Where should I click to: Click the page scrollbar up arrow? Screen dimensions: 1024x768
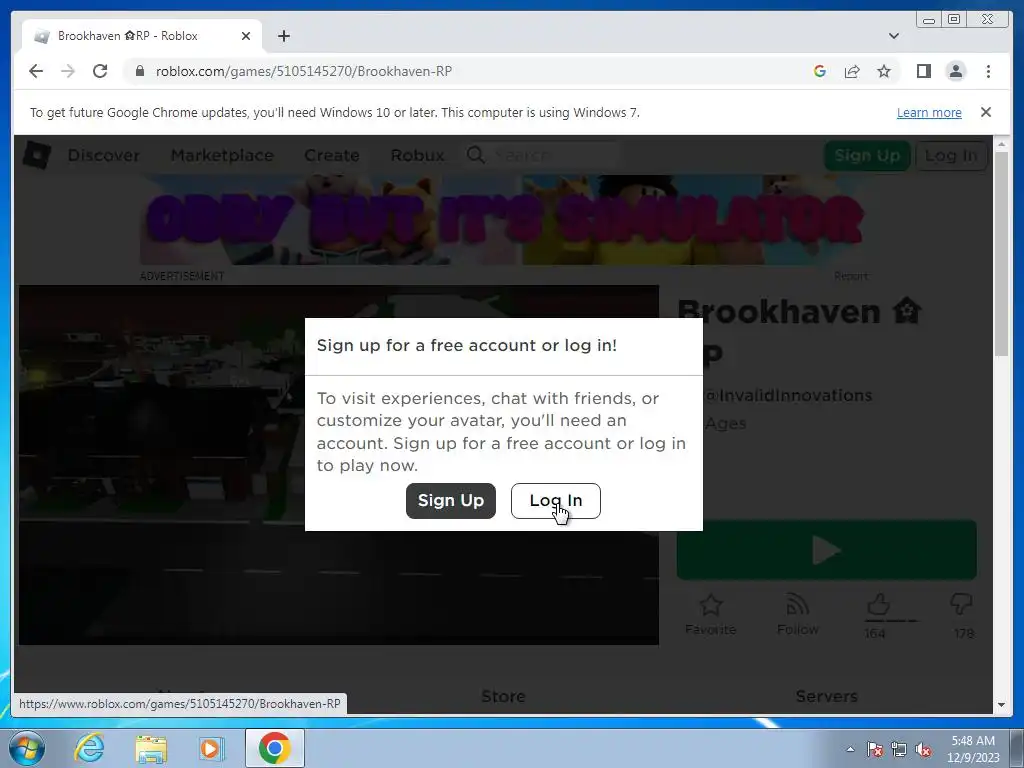(1001, 144)
